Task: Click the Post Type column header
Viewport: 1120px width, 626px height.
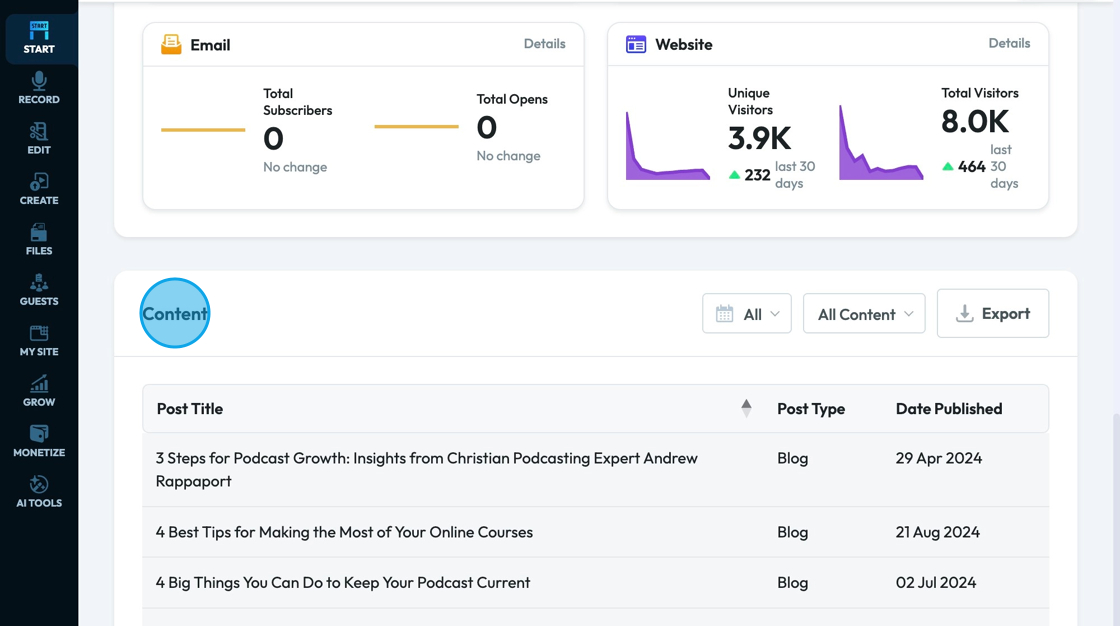Action: [810, 409]
